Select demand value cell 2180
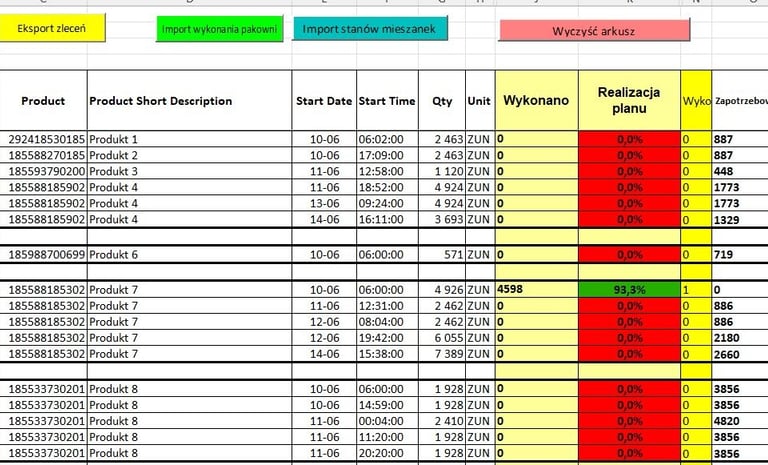The height and width of the screenshot is (465, 768). point(740,338)
